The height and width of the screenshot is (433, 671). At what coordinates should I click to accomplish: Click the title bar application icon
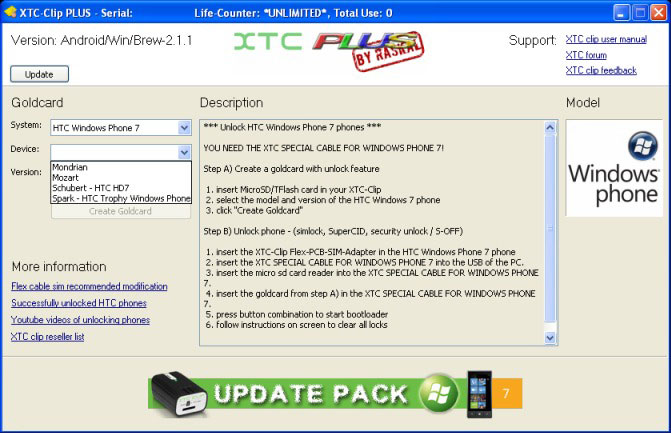[10, 12]
